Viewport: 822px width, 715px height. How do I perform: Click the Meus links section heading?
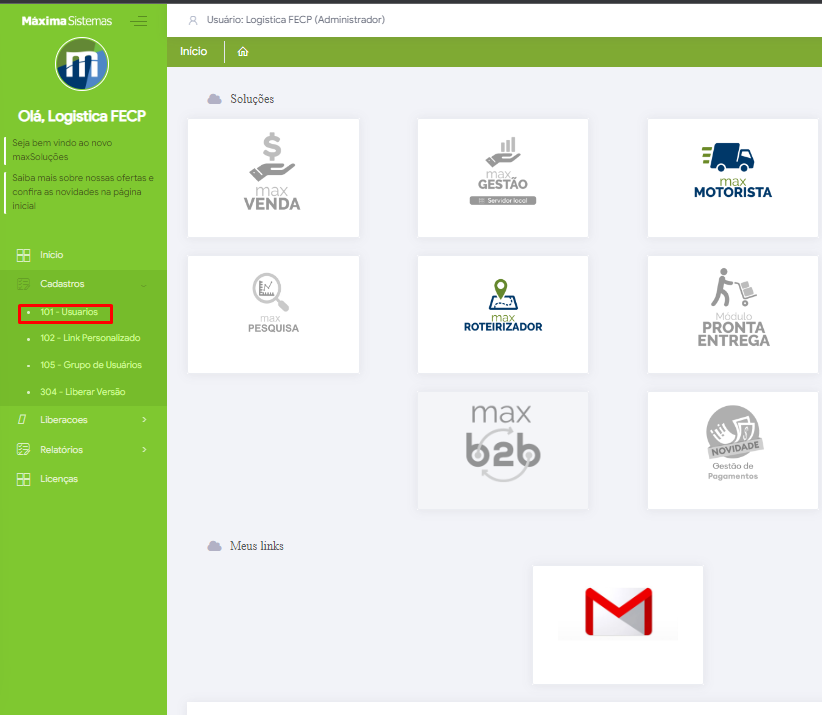(x=257, y=546)
